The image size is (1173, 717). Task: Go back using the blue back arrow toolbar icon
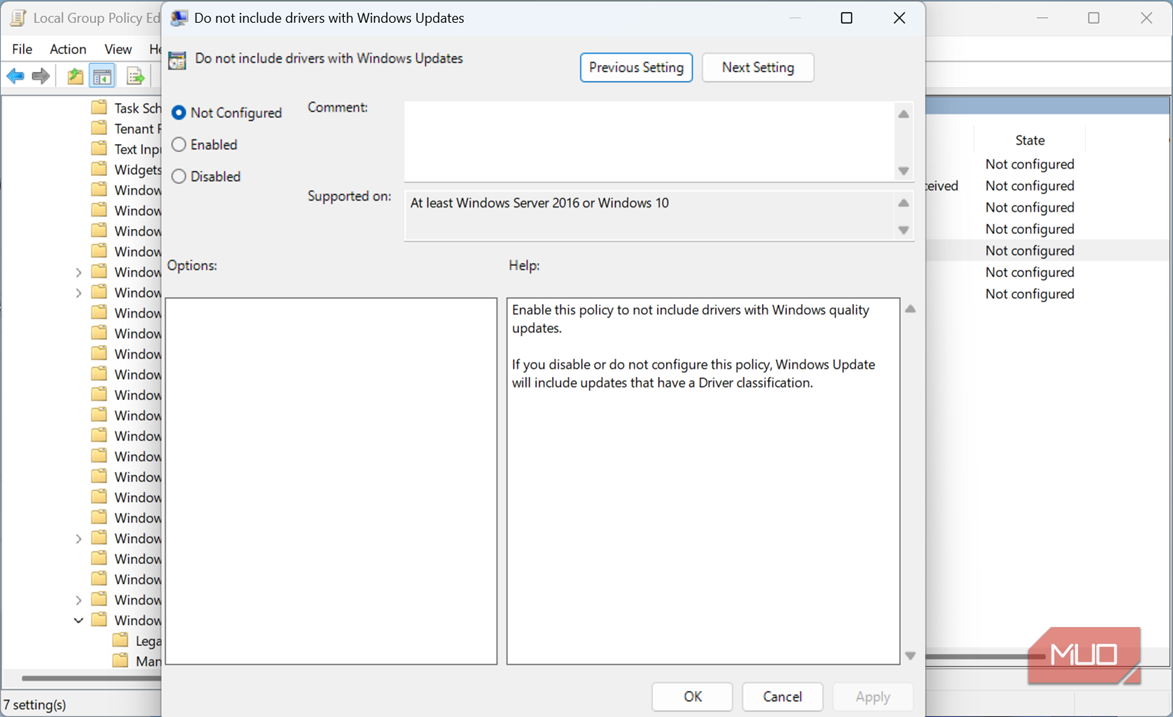pos(16,76)
